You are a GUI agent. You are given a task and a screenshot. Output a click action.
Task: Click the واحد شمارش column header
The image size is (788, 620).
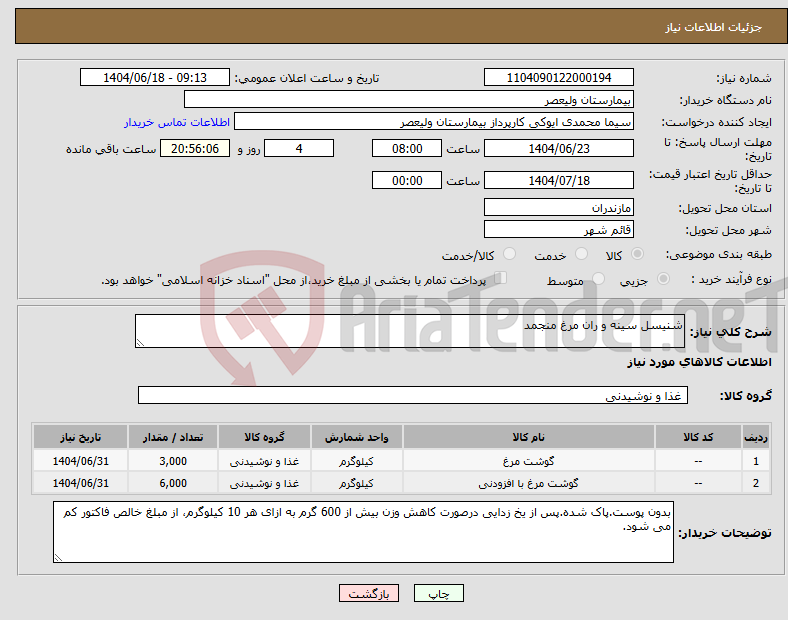[x=356, y=437]
